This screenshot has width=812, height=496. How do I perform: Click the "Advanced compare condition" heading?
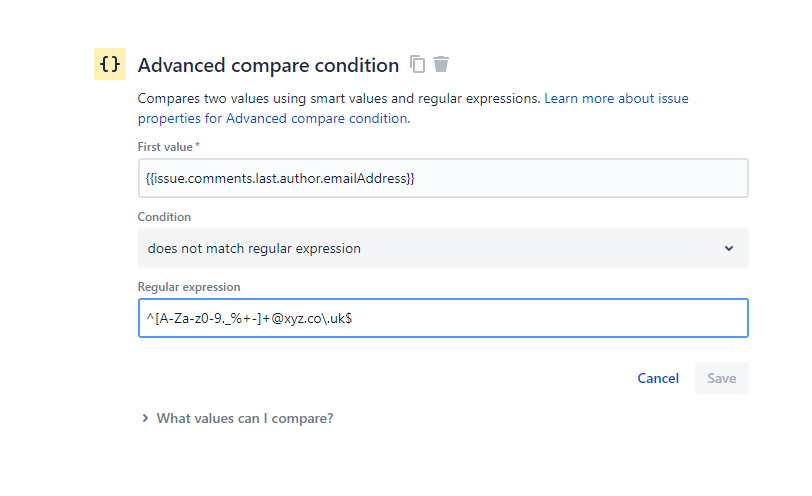point(268,66)
